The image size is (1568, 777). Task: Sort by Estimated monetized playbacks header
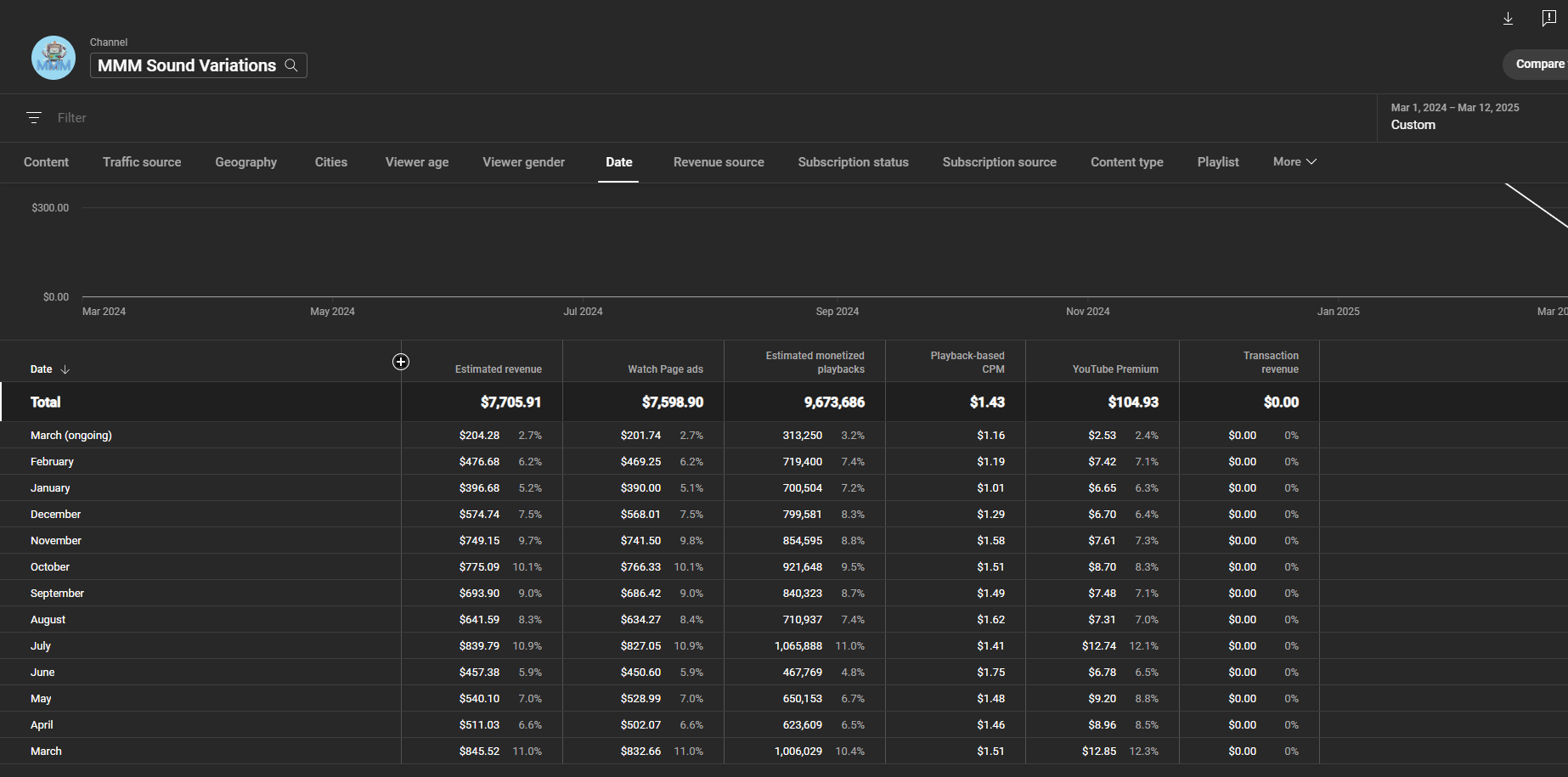815,363
